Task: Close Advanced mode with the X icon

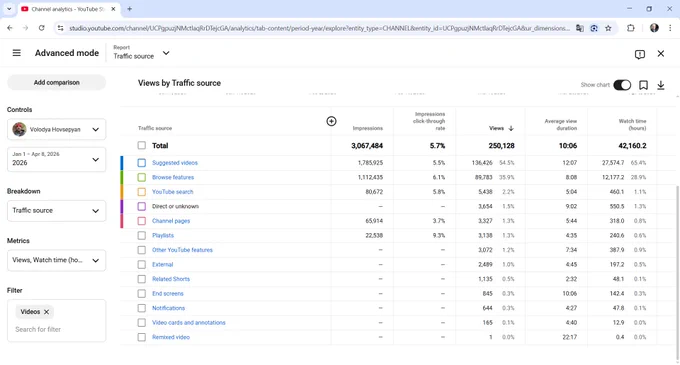Action: 660,54
